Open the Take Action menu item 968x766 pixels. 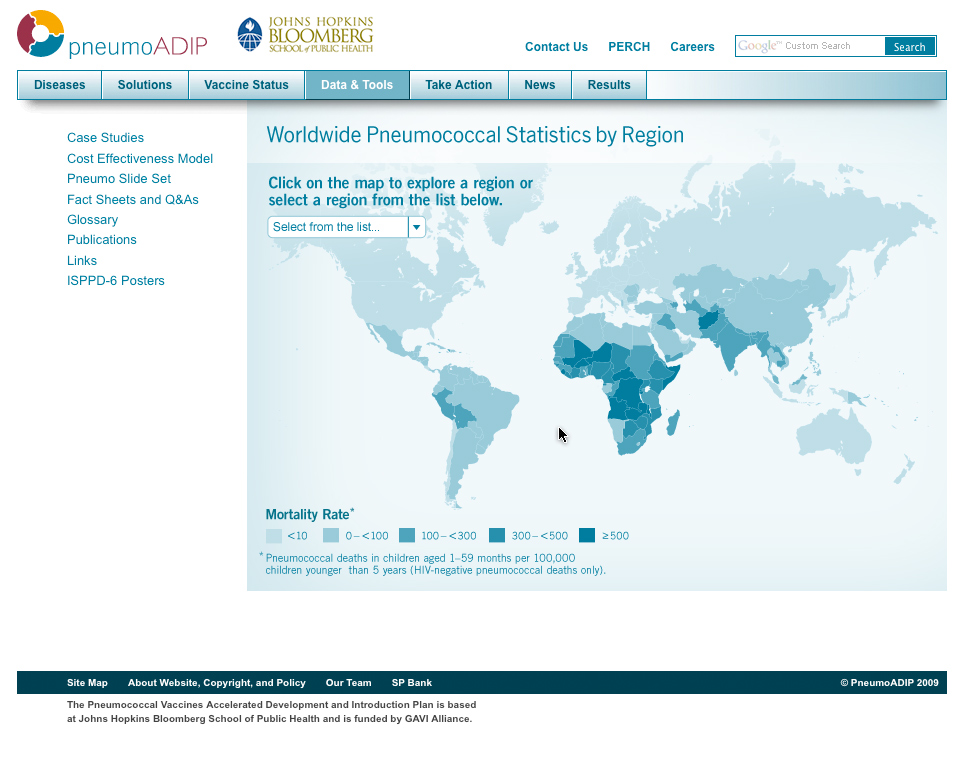tap(458, 85)
